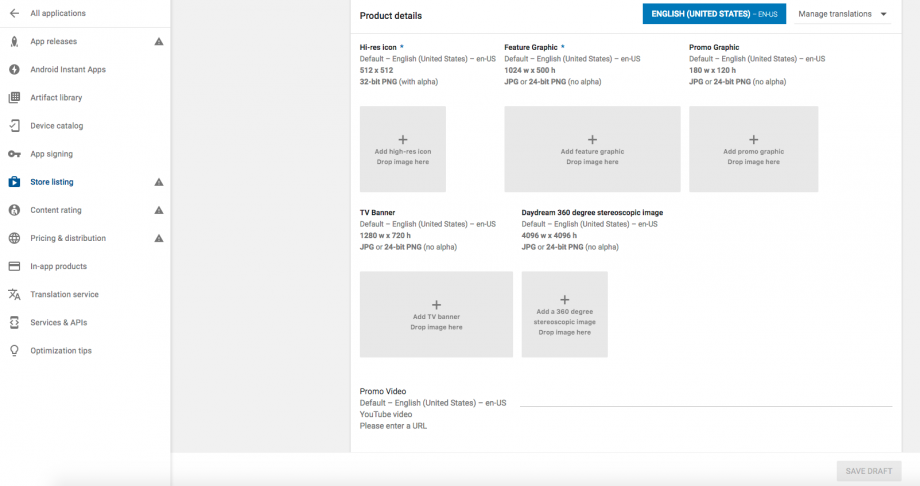Image resolution: width=920 pixels, height=486 pixels.
Task: Click the Content rating icon
Action: 14,210
